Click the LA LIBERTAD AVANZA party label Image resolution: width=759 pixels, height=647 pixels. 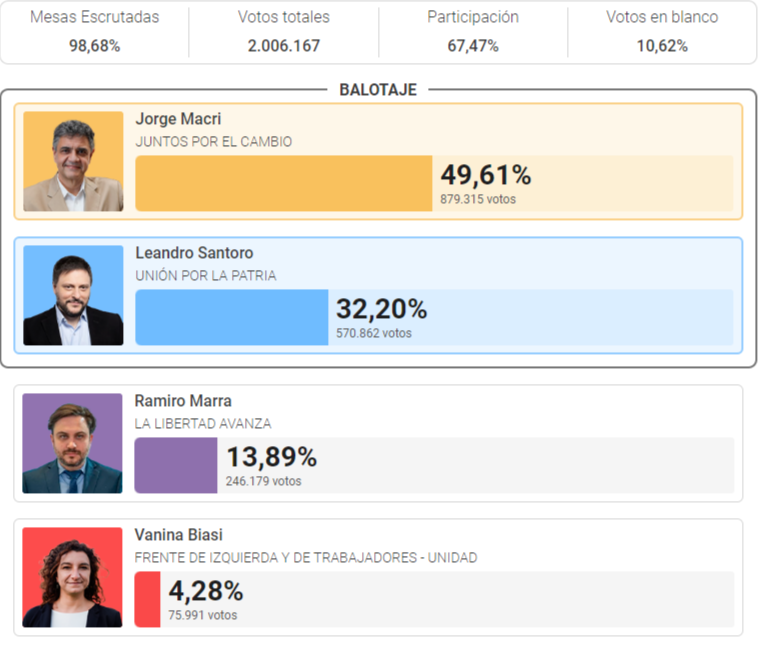point(203,424)
